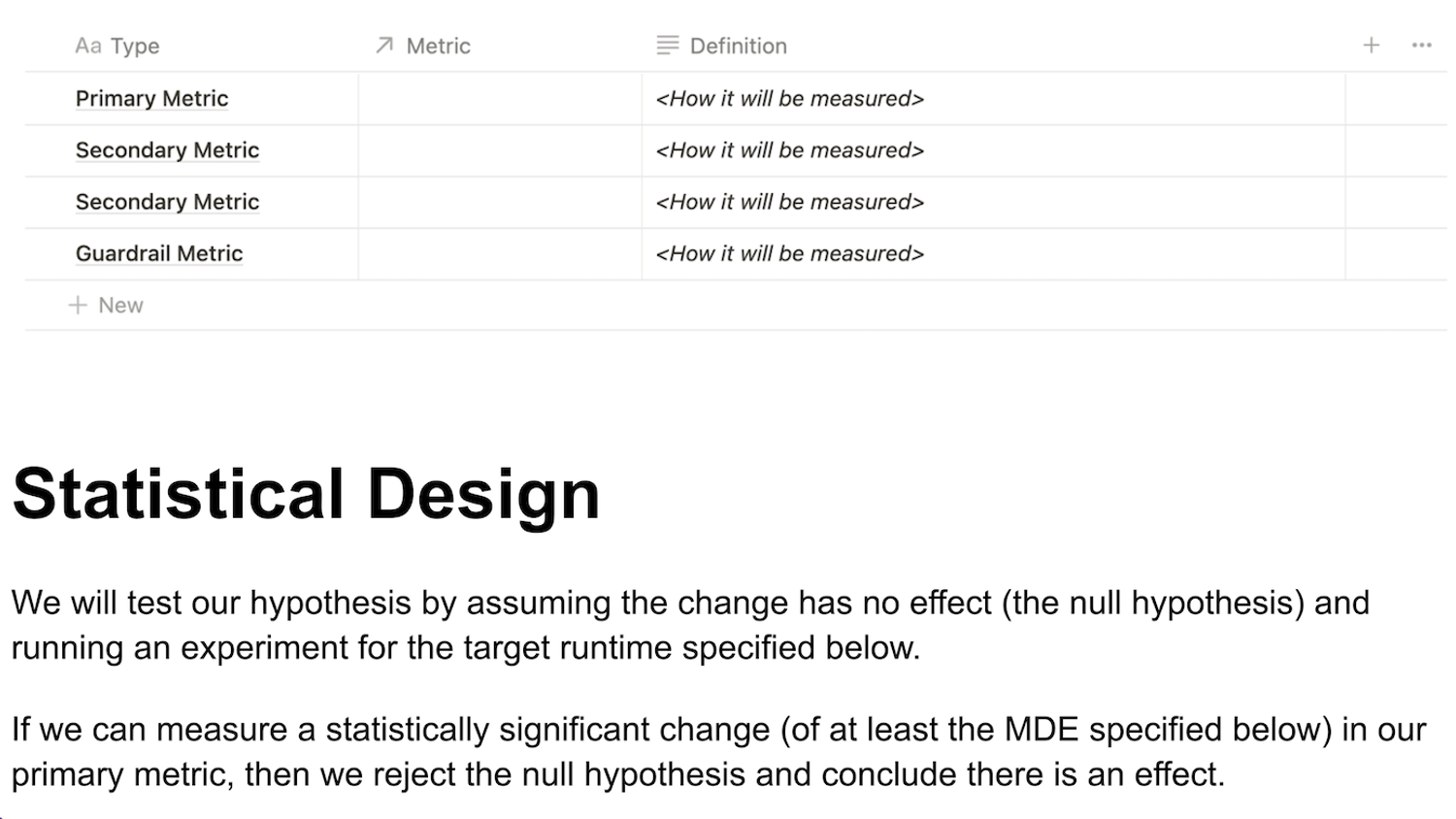Open the three-dots table options menu

[1421, 46]
